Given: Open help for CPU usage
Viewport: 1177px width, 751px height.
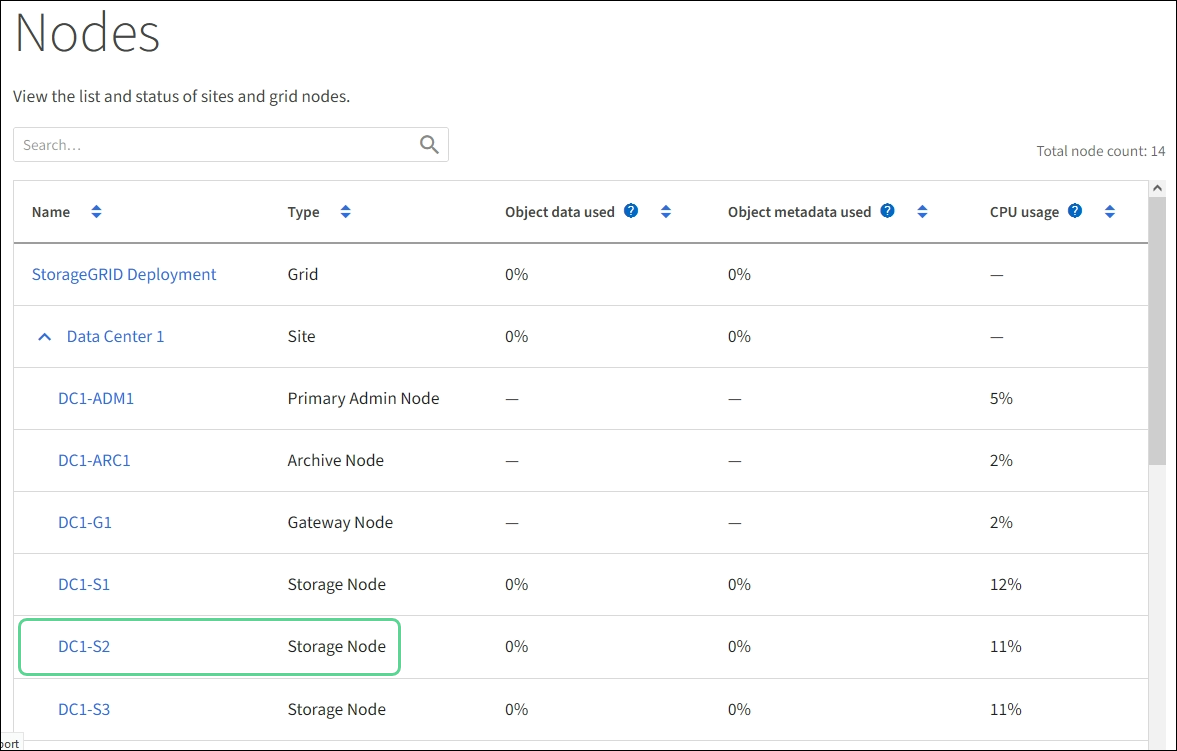Looking at the screenshot, I should (x=1075, y=211).
